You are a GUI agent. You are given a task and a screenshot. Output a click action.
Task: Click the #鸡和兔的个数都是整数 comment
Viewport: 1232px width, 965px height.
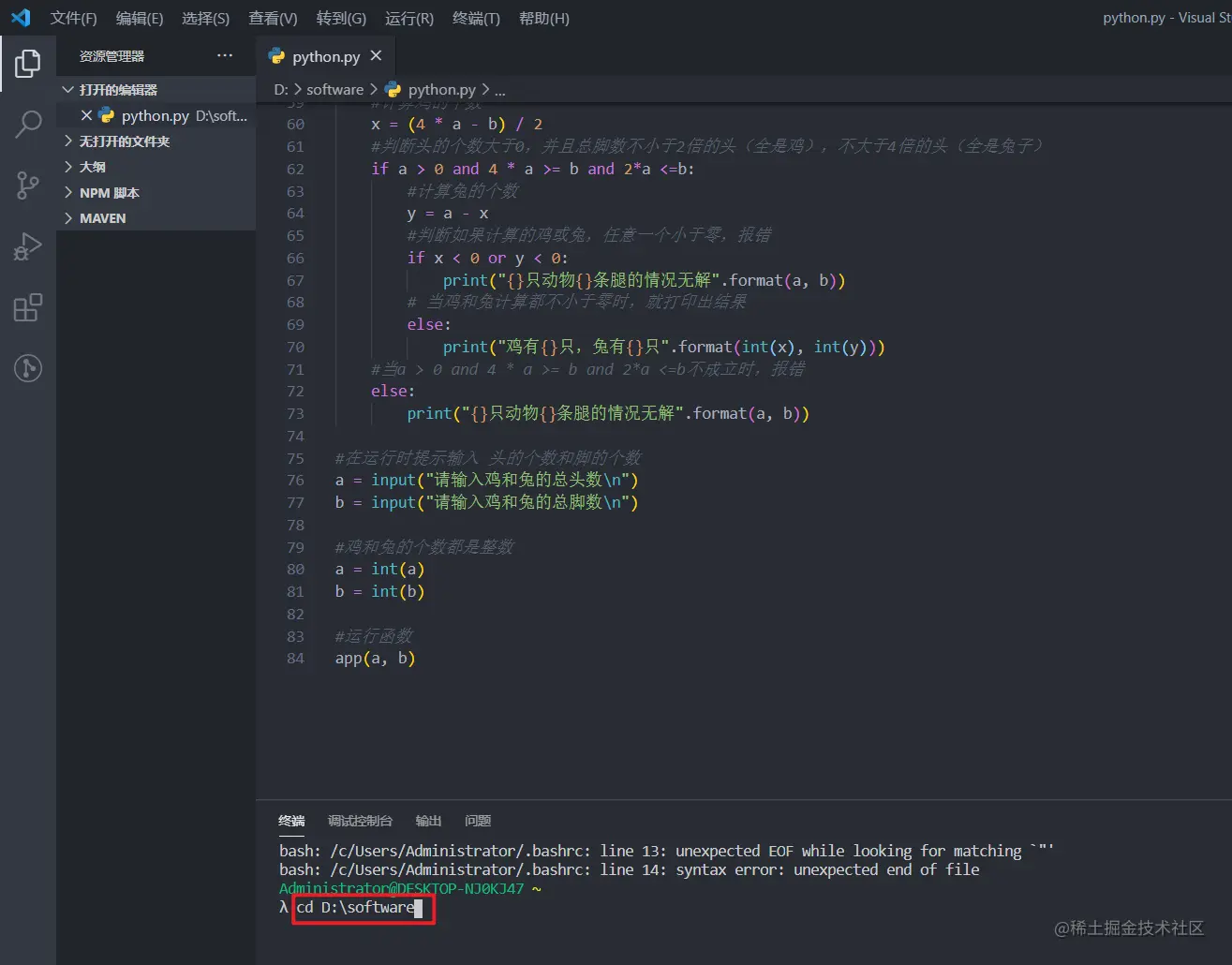click(423, 547)
